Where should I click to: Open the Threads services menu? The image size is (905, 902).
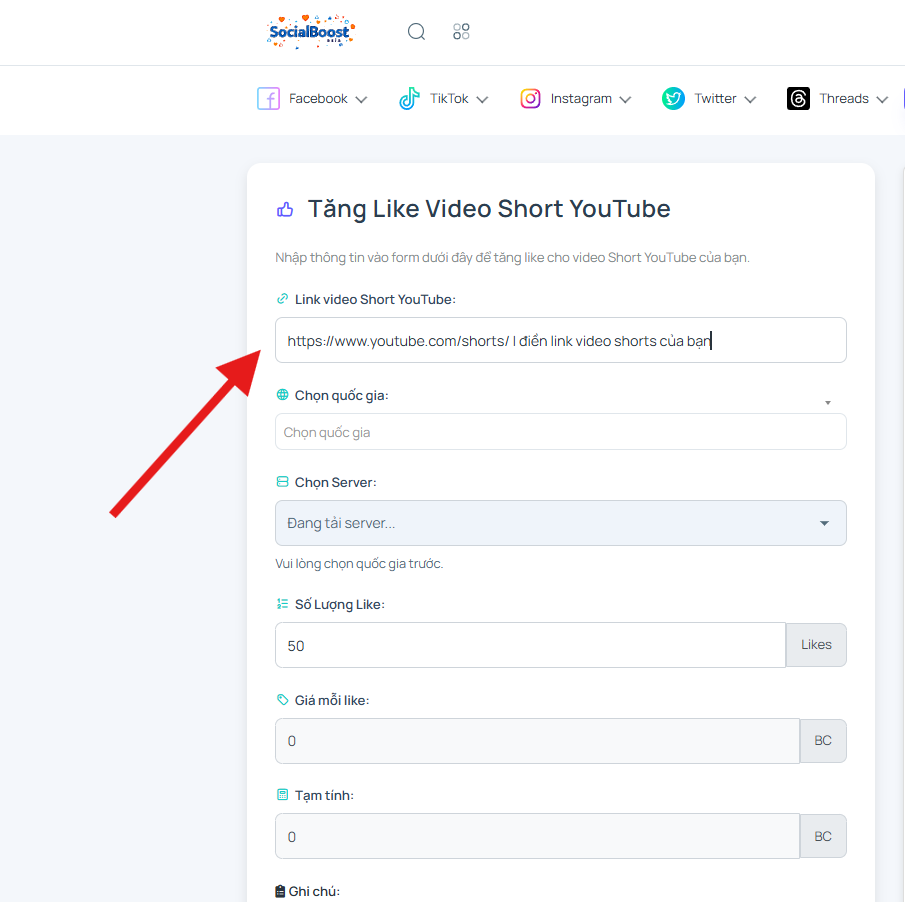click(837, 99)
